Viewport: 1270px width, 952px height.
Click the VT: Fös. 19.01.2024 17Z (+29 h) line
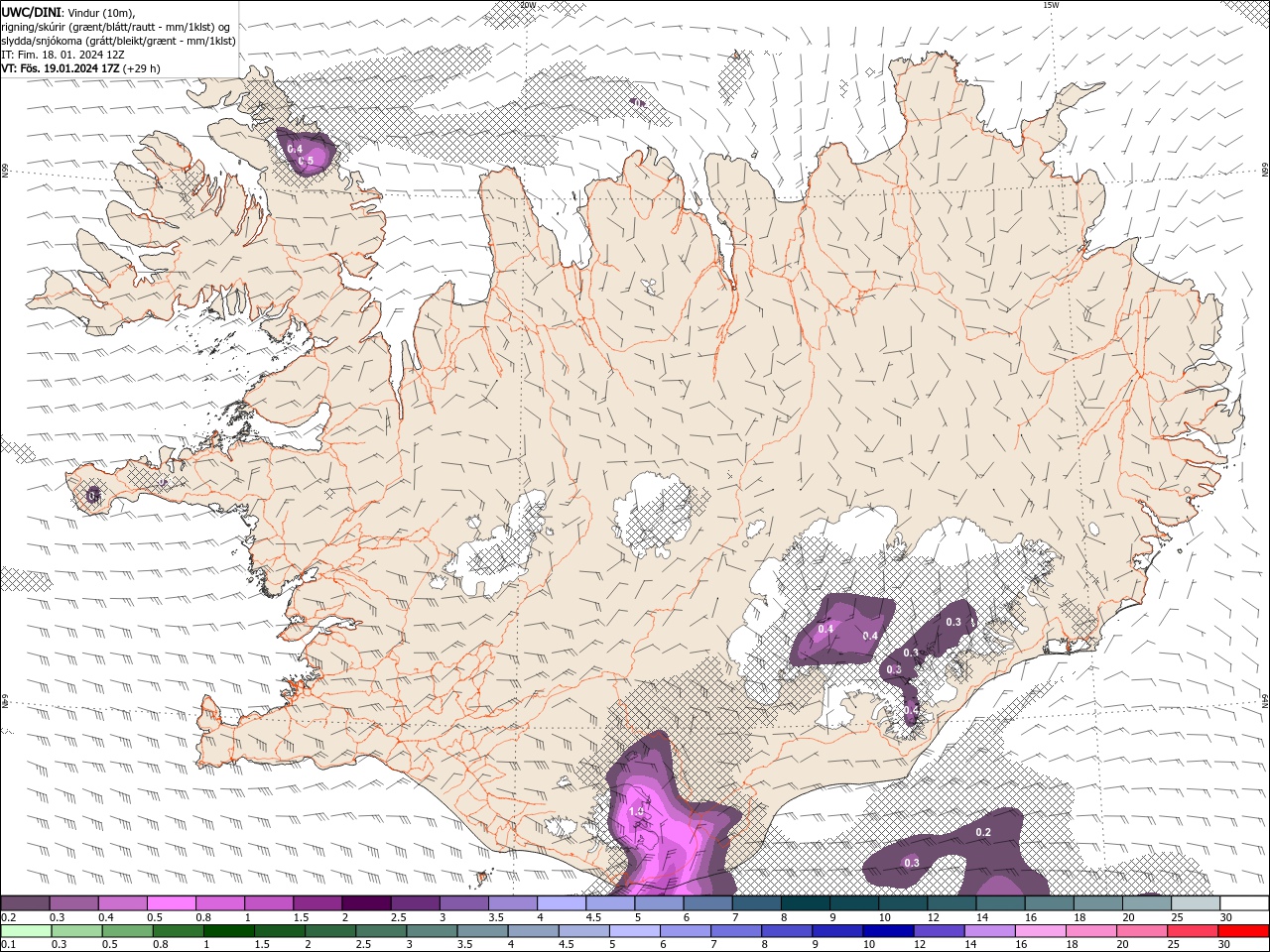pyautogui.click(x=80, y=68)
